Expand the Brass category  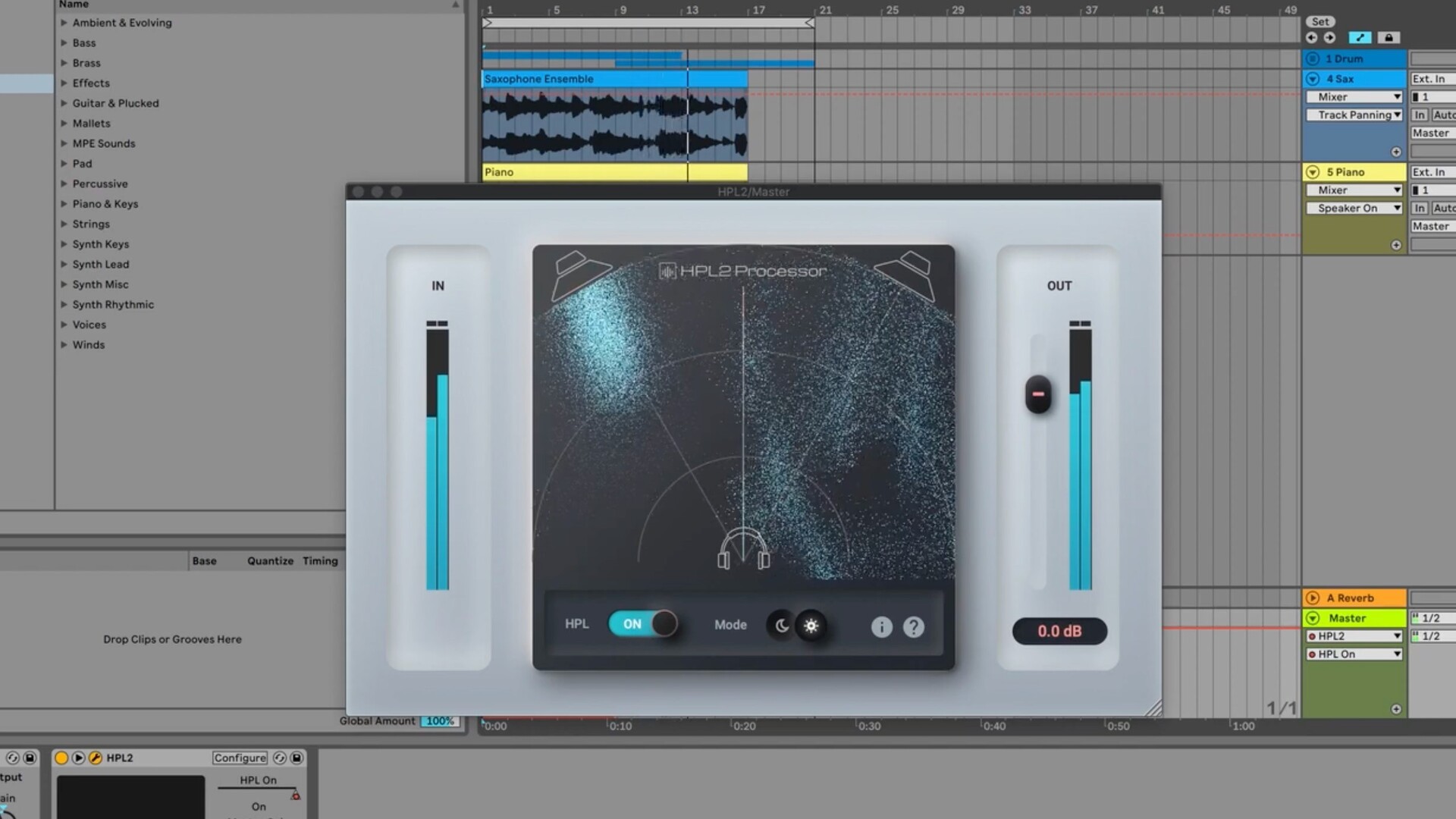pyautogui.click(x=64, y=63)
